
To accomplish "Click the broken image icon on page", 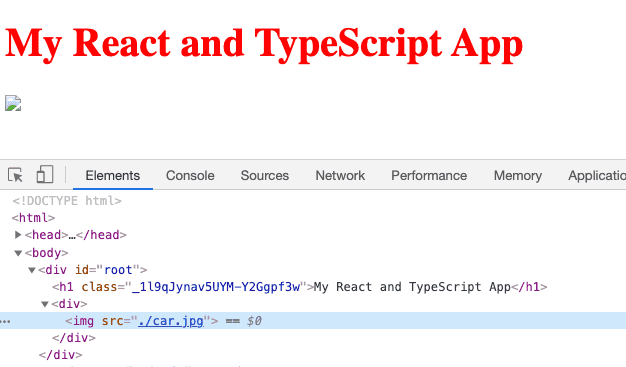I will pyautogui.click(x=13, y=103).
